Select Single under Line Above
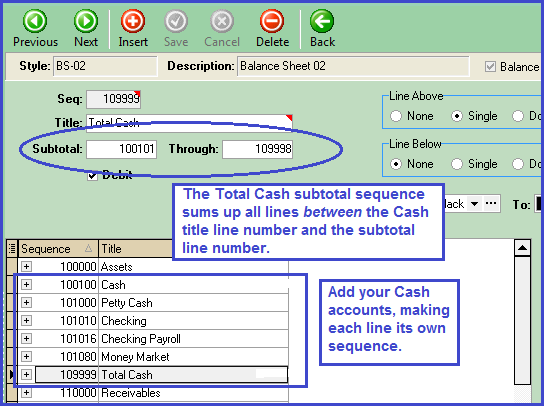Screen dimensions: 544x406 point(457,116)
